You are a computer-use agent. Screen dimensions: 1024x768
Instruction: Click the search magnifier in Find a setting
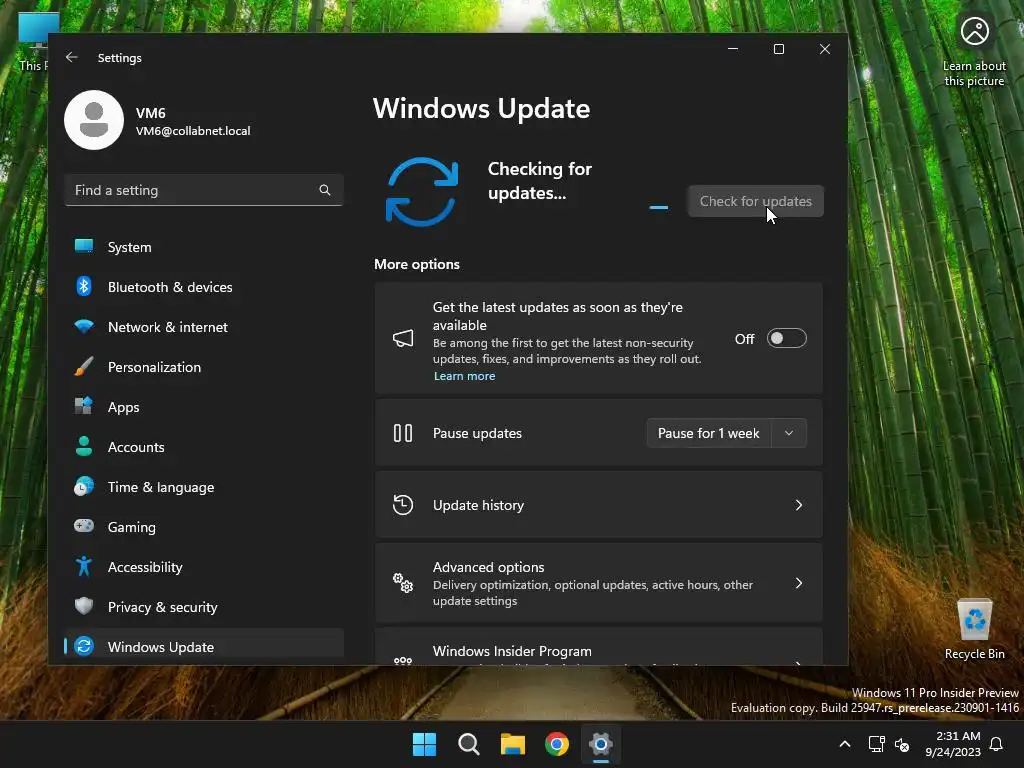(325, 190)
